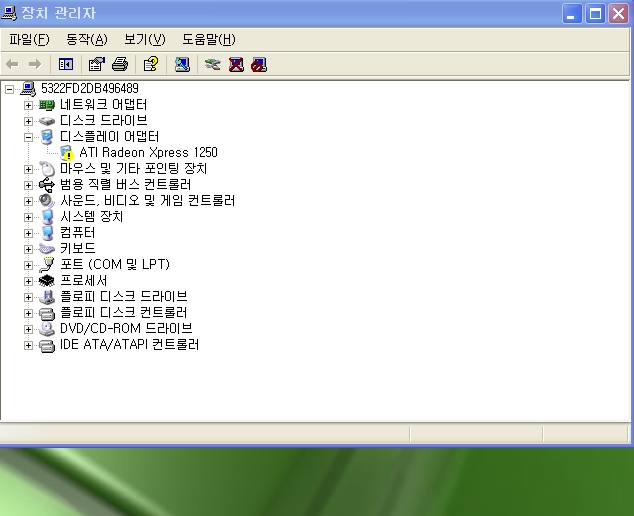Maximize the 장치 관리자 window
Viewport: 634px width, 516px height.
point(595,14)
